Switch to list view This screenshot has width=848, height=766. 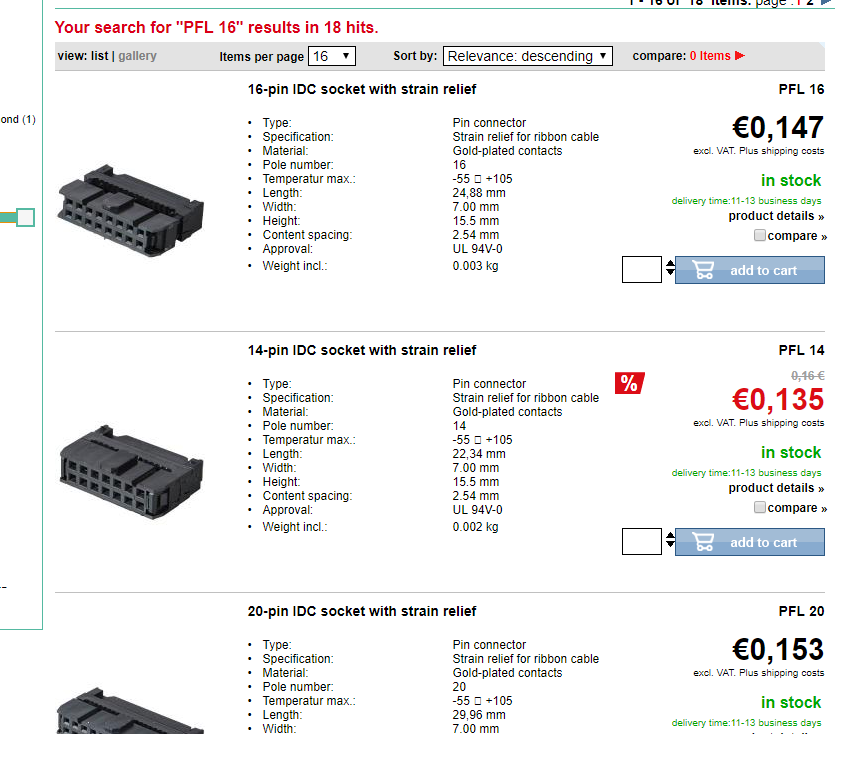pos(99,56)
